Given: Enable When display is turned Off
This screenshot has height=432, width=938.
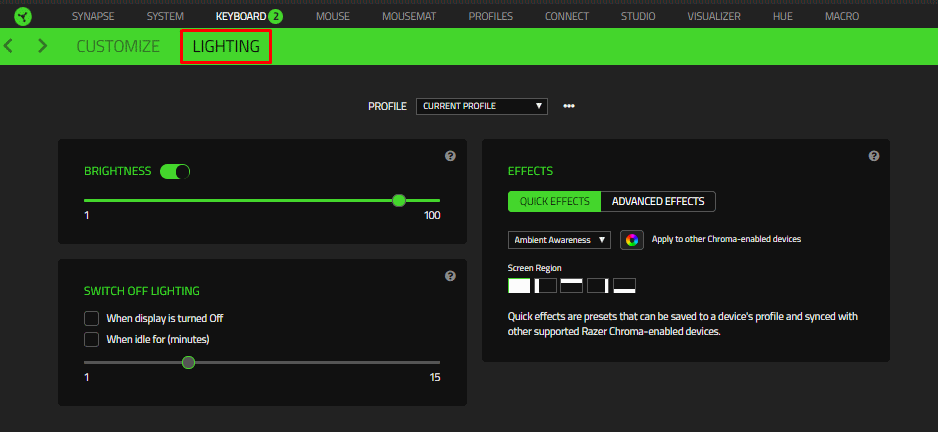Looking at the screenshot, I should tap(92, 318).
